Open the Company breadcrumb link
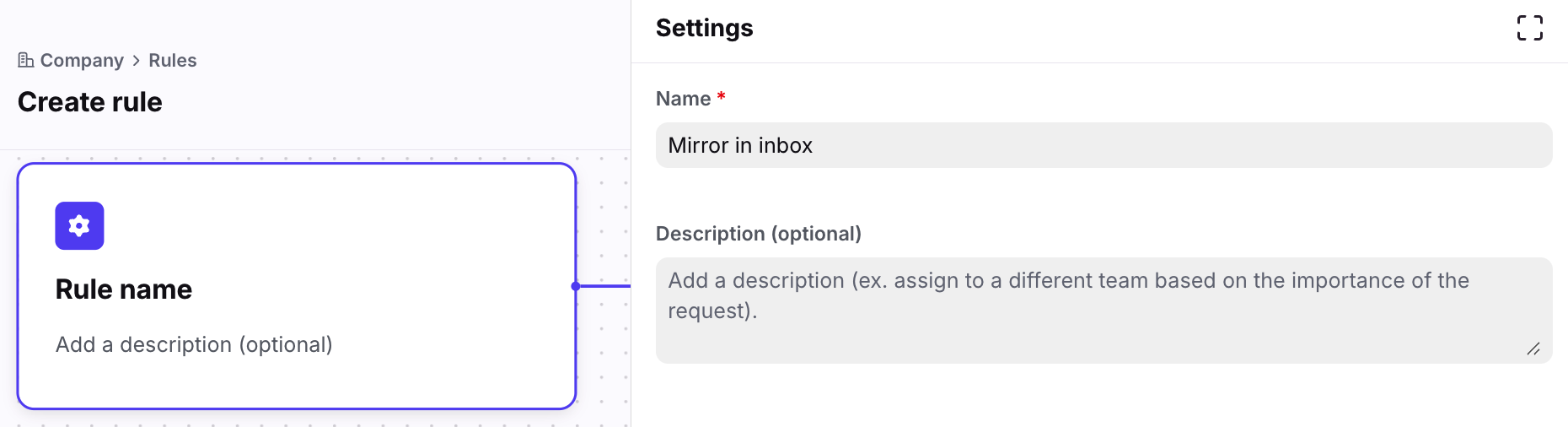This screenshot has width=1568, height=427. pyautogui.click(x=82, y=61)
